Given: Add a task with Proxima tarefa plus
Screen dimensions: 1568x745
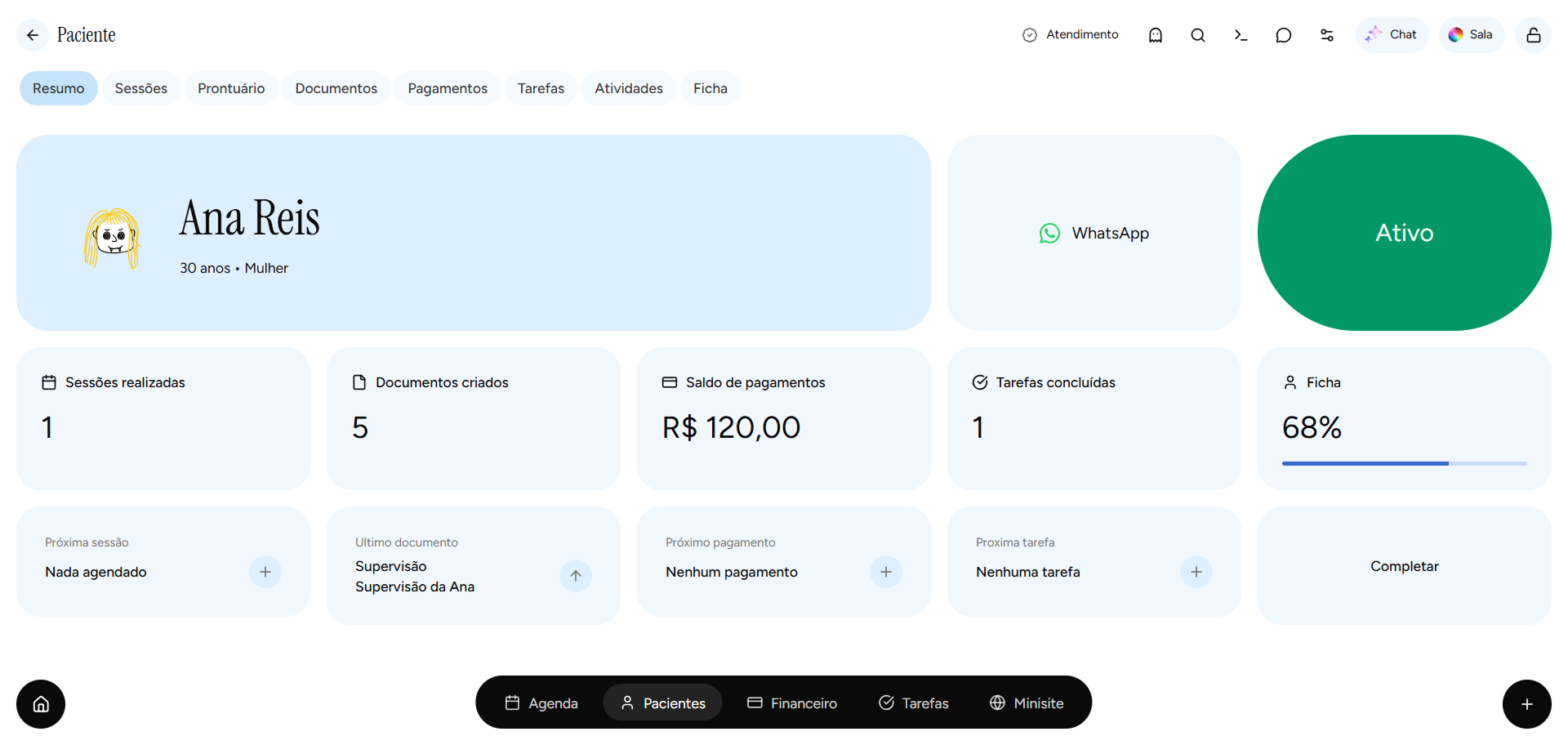Looking at the screenshot, I should click(x=1196, y=572).
